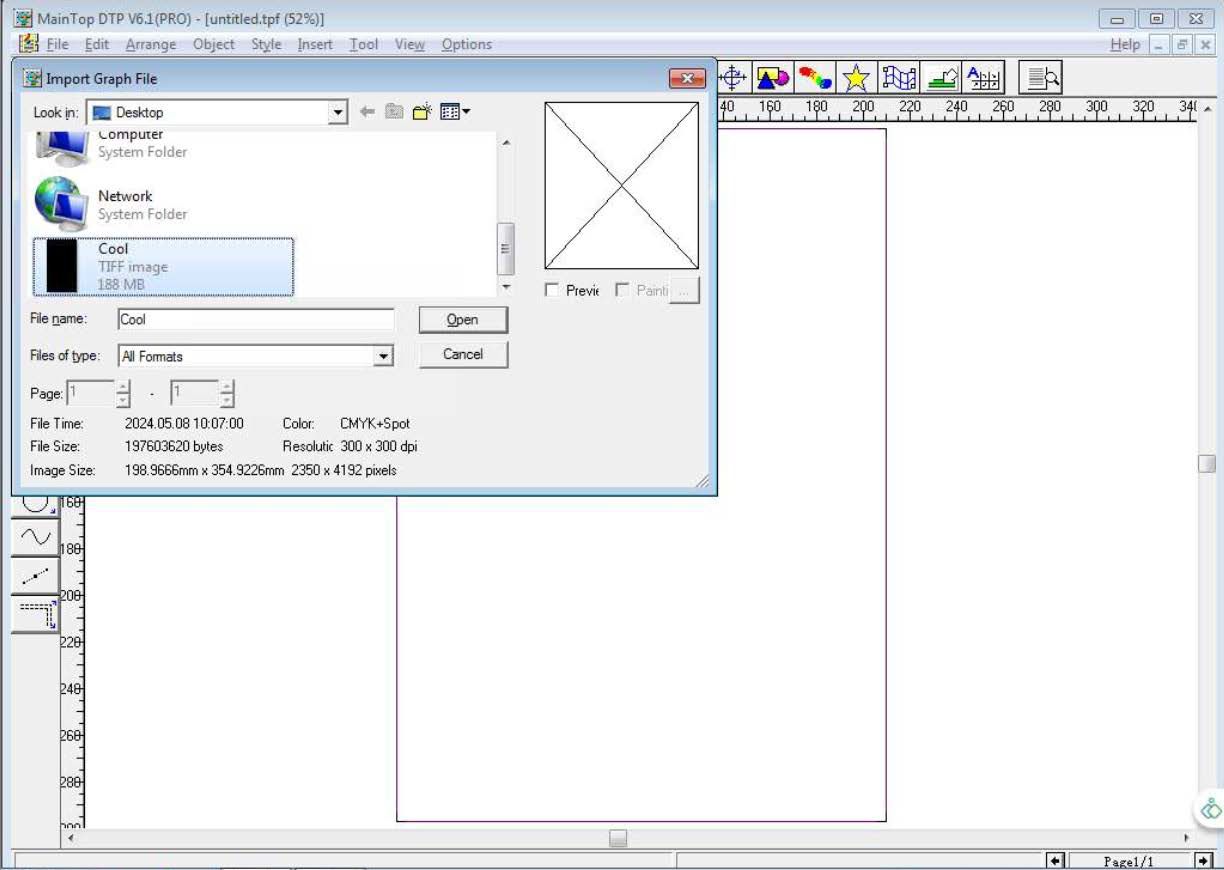Image resolution: width=1224 pixels, height=870 pixels.
Task: Click the rainbow color blend icon
Action: [x=815, y=78]
